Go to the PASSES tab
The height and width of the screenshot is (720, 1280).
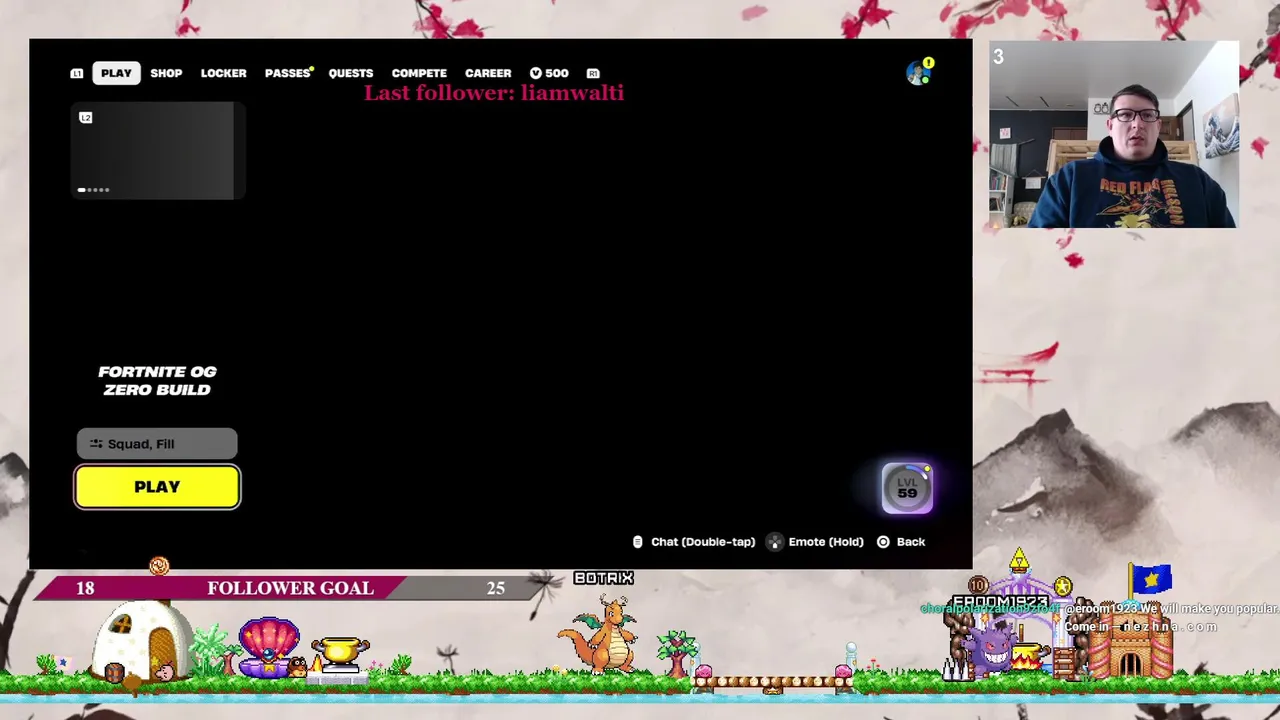287,73
